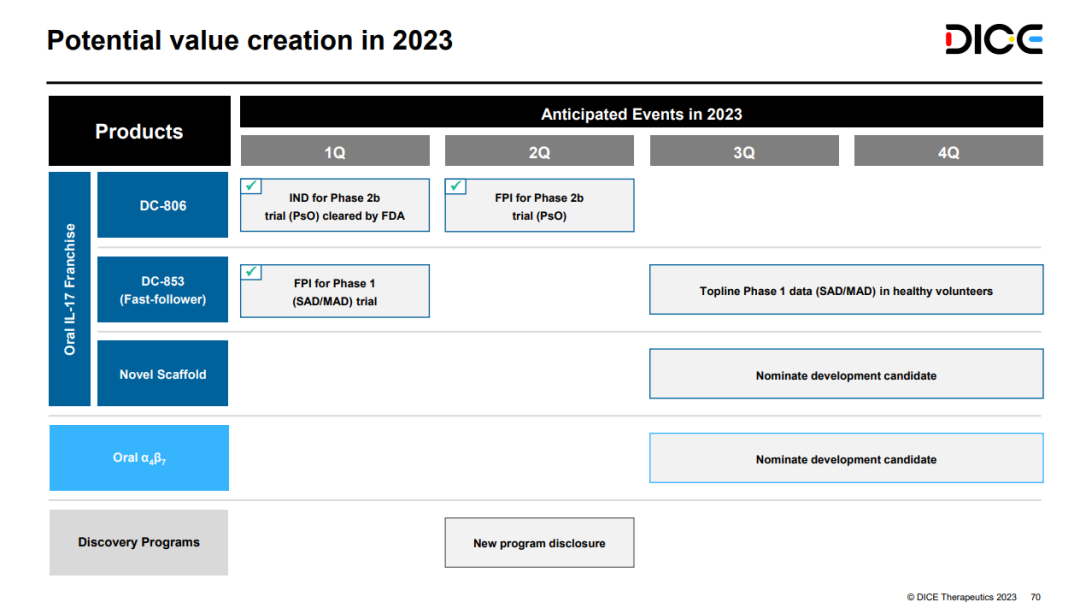Select Oral α4β7 Nominate development candidate box

pyautogui.click(x=846, y=459)
